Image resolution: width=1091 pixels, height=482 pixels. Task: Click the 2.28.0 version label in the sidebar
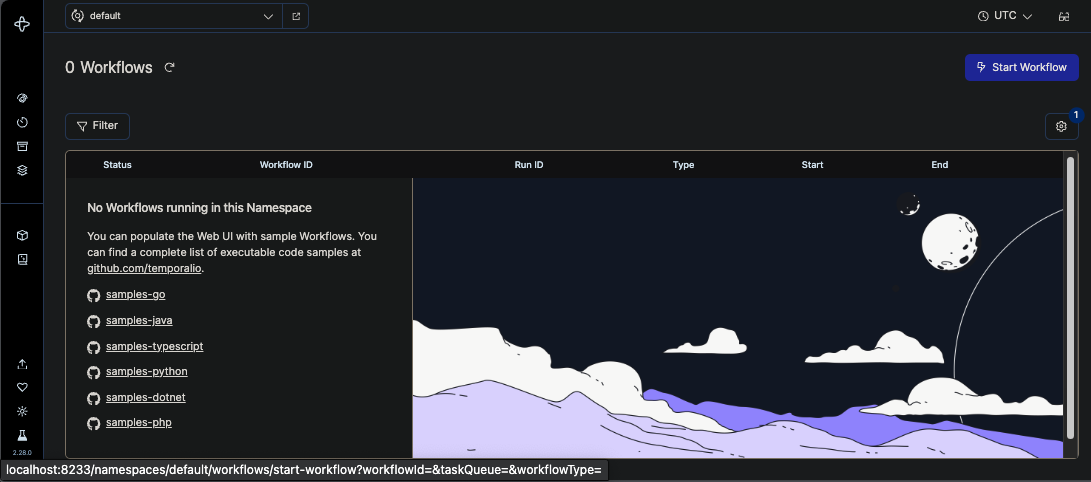[x=22, y=453]
